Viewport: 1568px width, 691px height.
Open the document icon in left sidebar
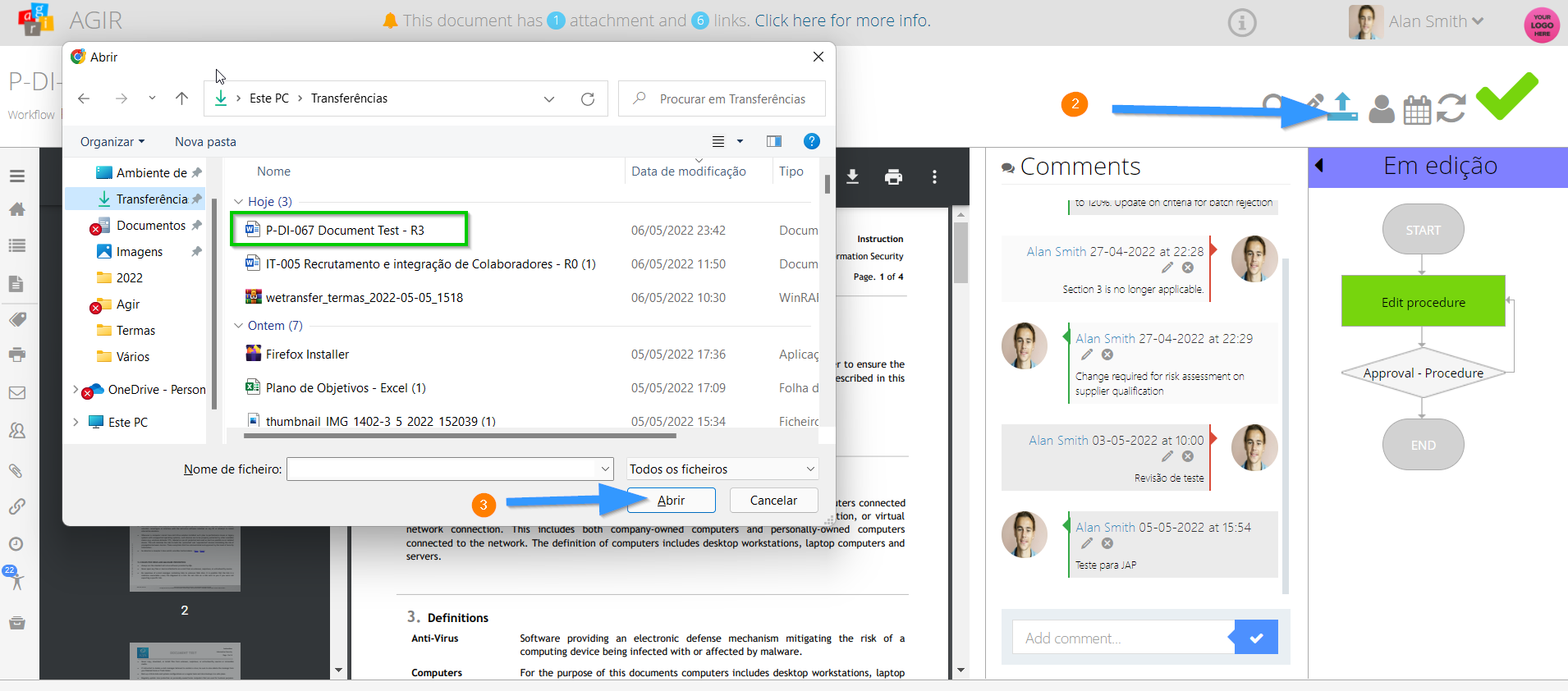click(16, 283)
